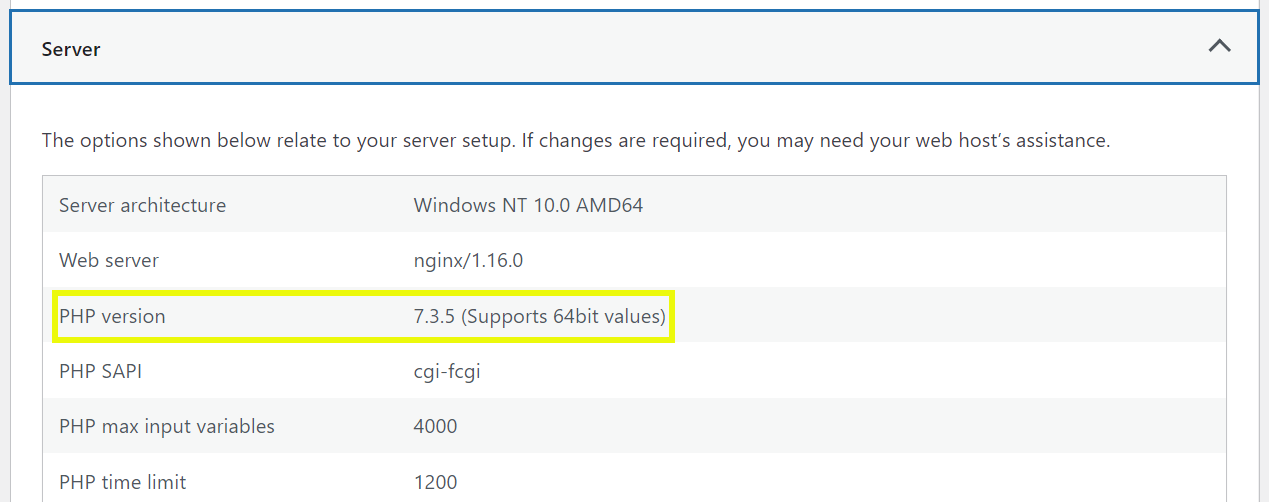Click the Windows NT 10.0 AMD64 value
This screenshot has width=1269, height=502.
(528, 205)
